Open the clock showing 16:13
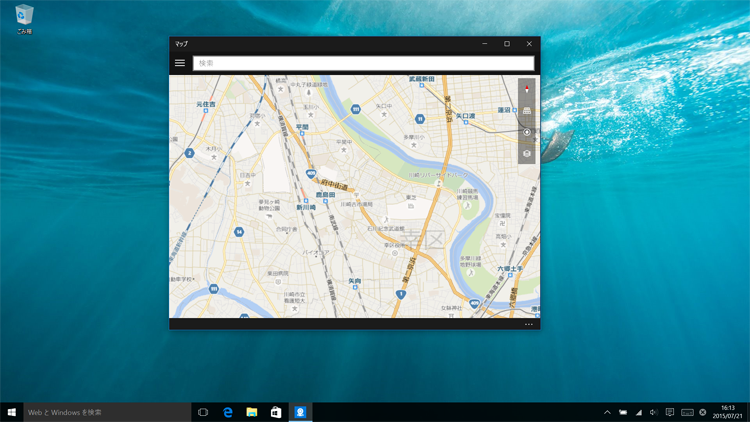Image resolution: width=750 pixels, height=422 pixels. (727, 412)
